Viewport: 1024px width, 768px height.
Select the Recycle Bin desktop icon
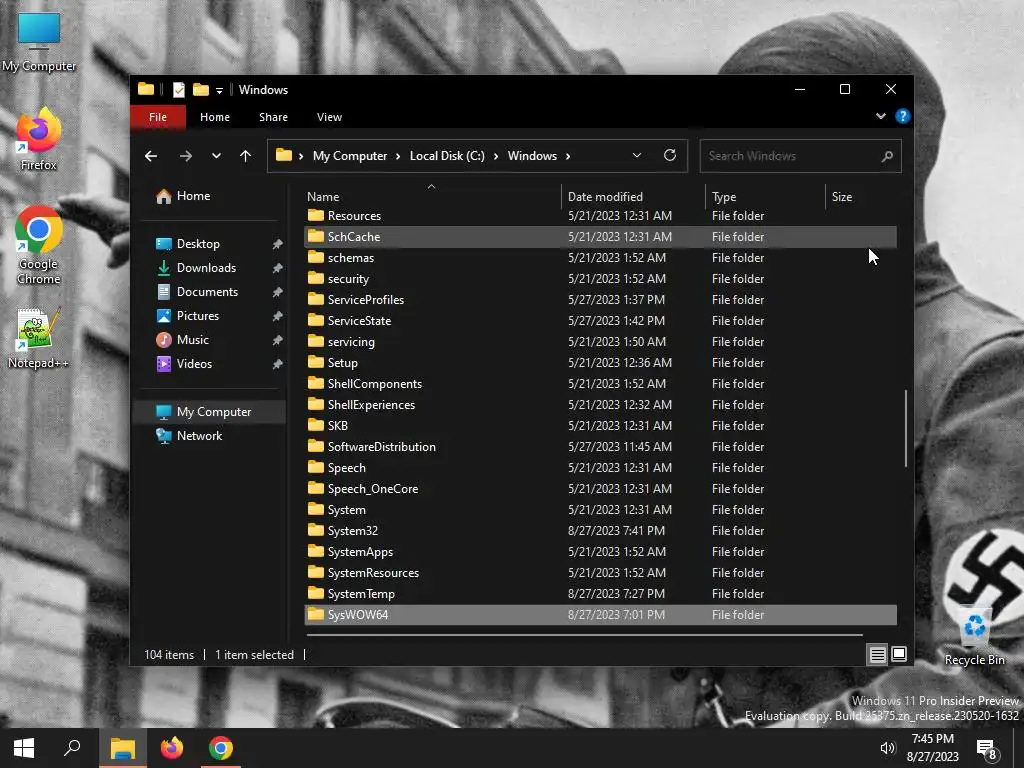tap(974, 637)
